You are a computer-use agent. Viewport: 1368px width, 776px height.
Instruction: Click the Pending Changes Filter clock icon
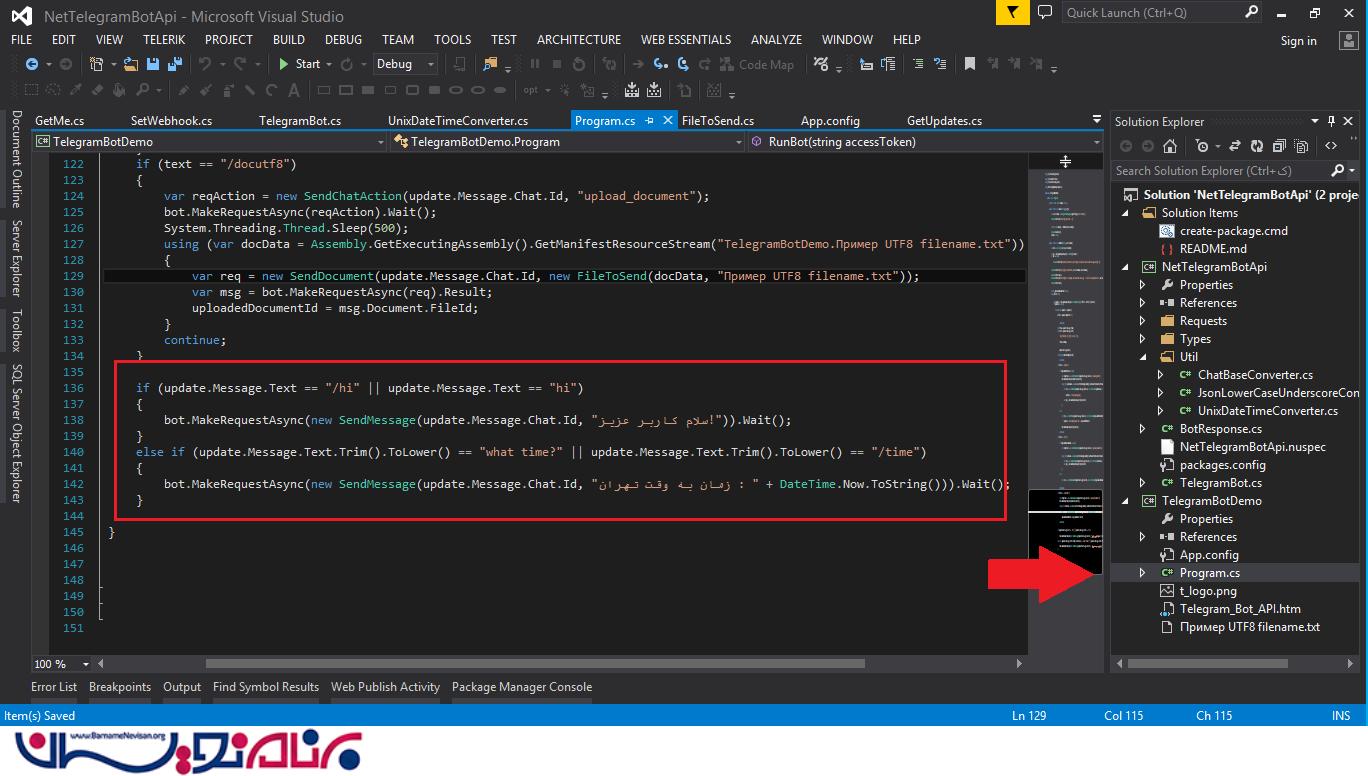point(1202,146)
